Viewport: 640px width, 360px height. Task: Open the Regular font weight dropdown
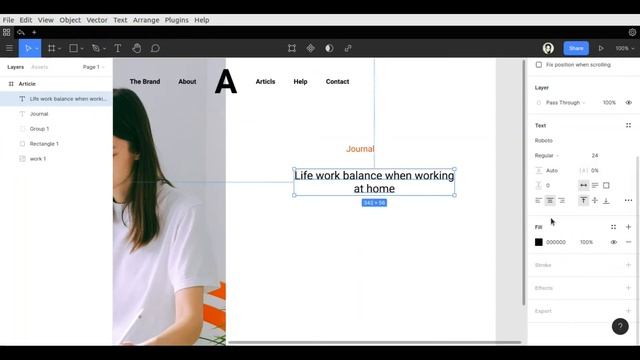tap(547, 156)
